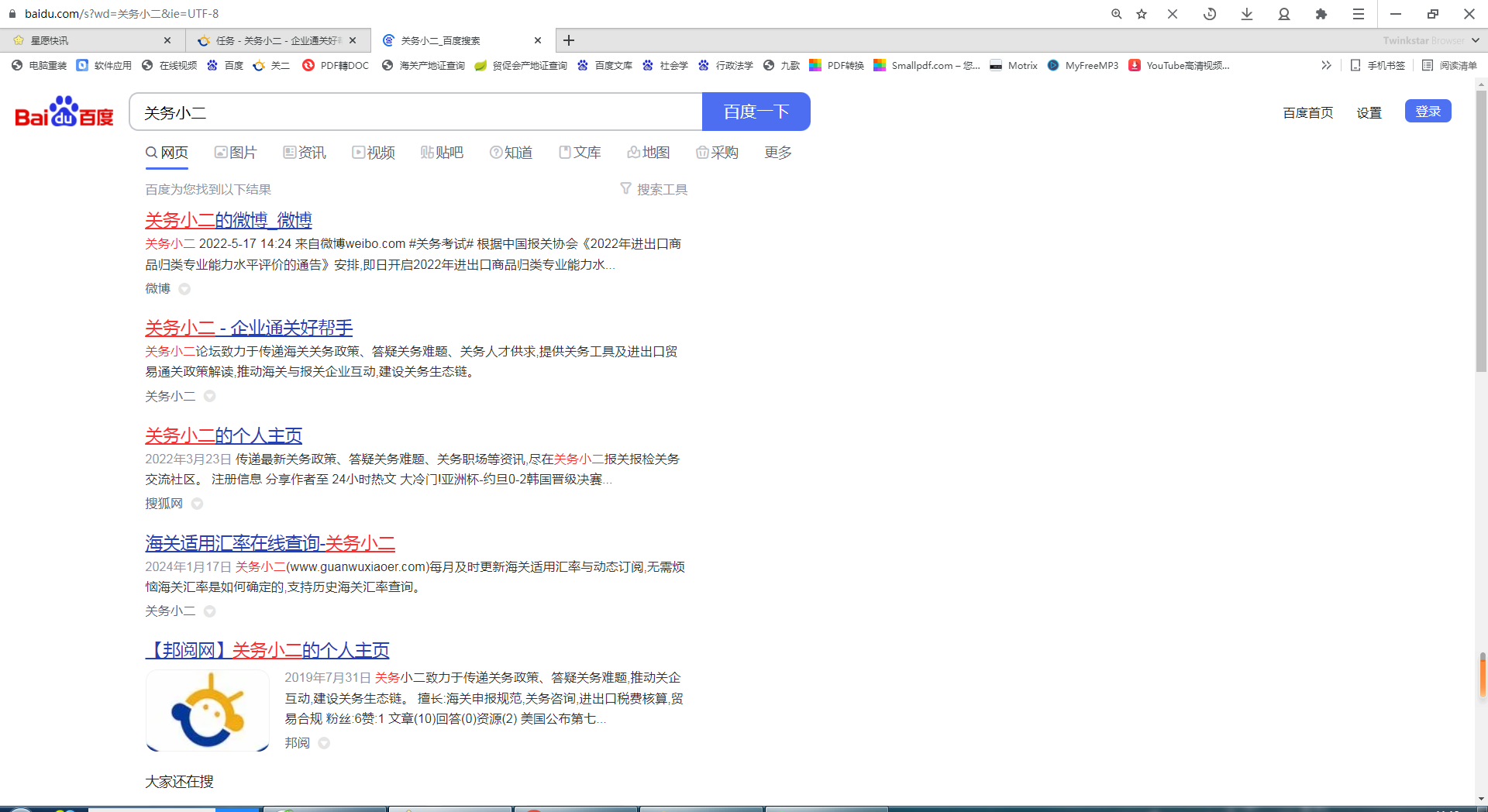Open 手机书签 mobile bookmarks
Image resolution: width=1488 pixels, height=812 pixels.
click(1378, 66)
